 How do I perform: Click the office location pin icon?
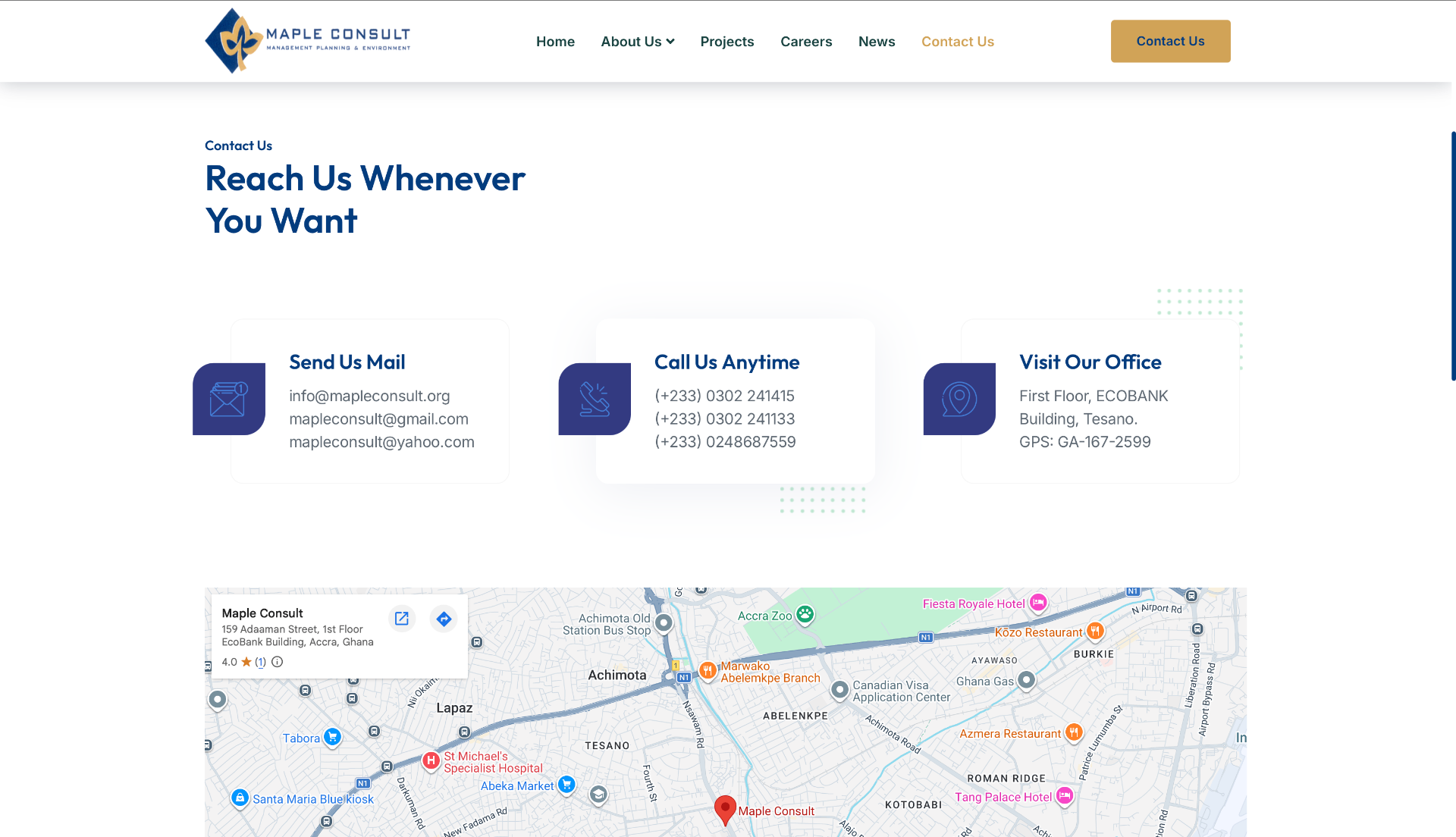[x=959, y=399]
